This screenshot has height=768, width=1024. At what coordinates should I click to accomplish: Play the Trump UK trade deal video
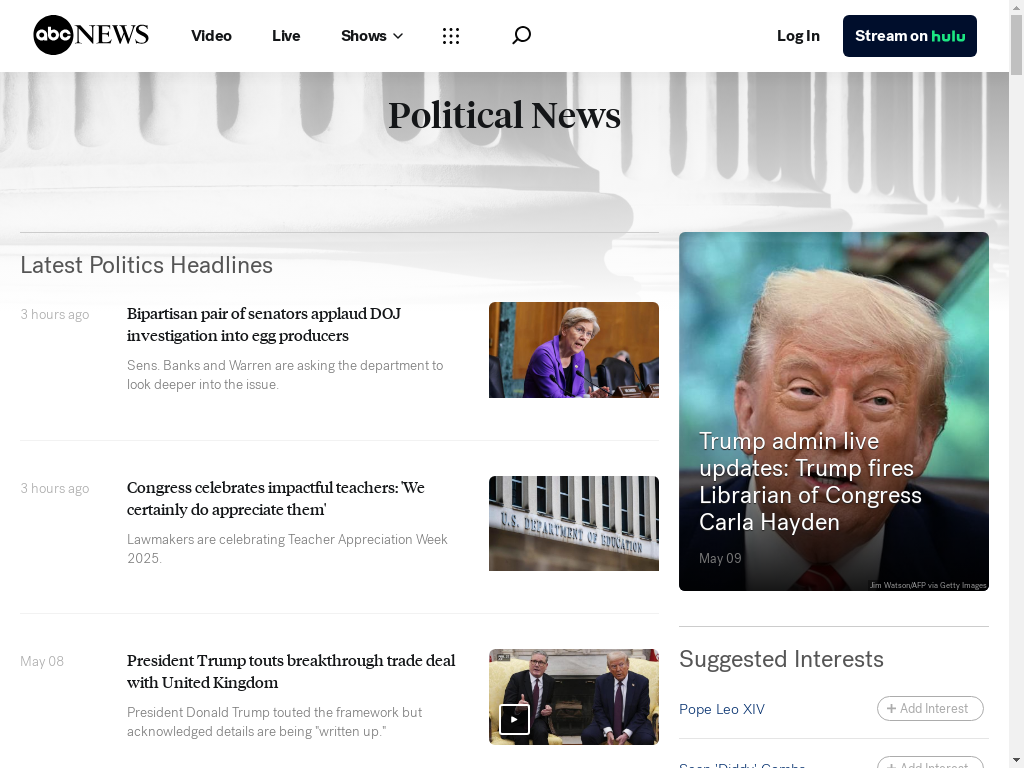coord(514,719)
